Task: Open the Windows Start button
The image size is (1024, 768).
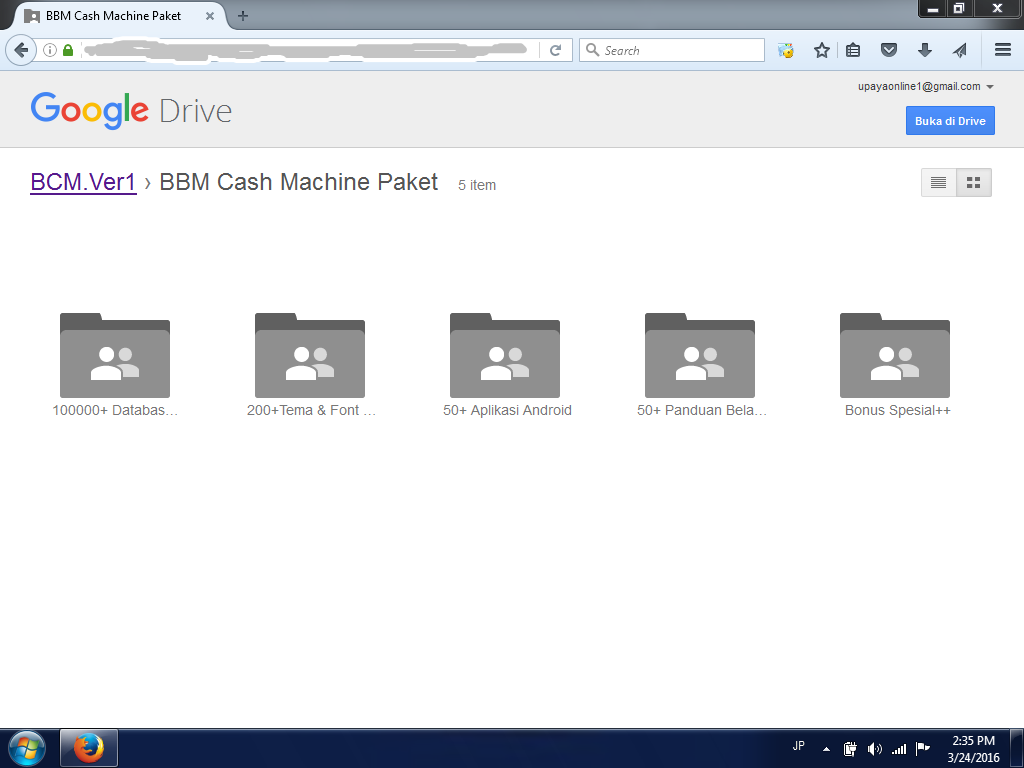Action: (x=27, y=748)
